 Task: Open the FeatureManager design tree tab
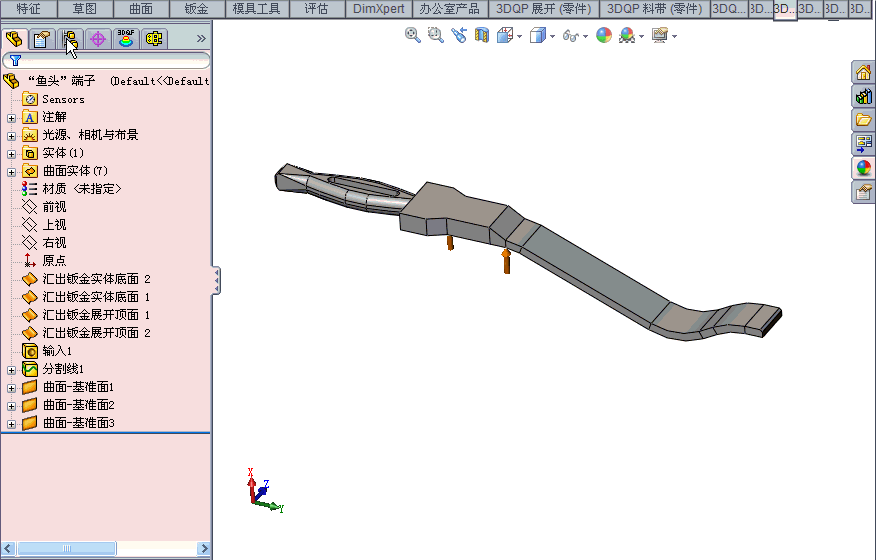(14, 39)
